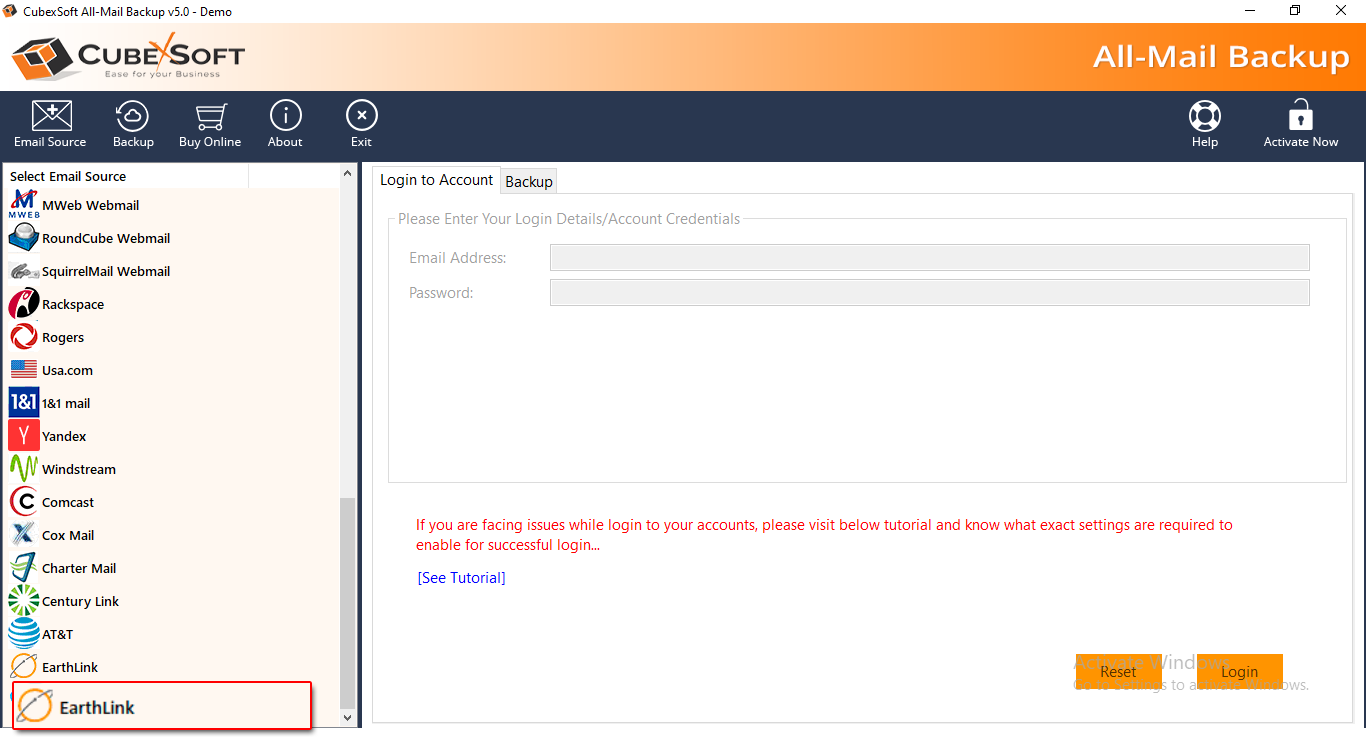The image size is (1366, 737).
Task: Select Yandex from email source list
Action: [64, 436]
